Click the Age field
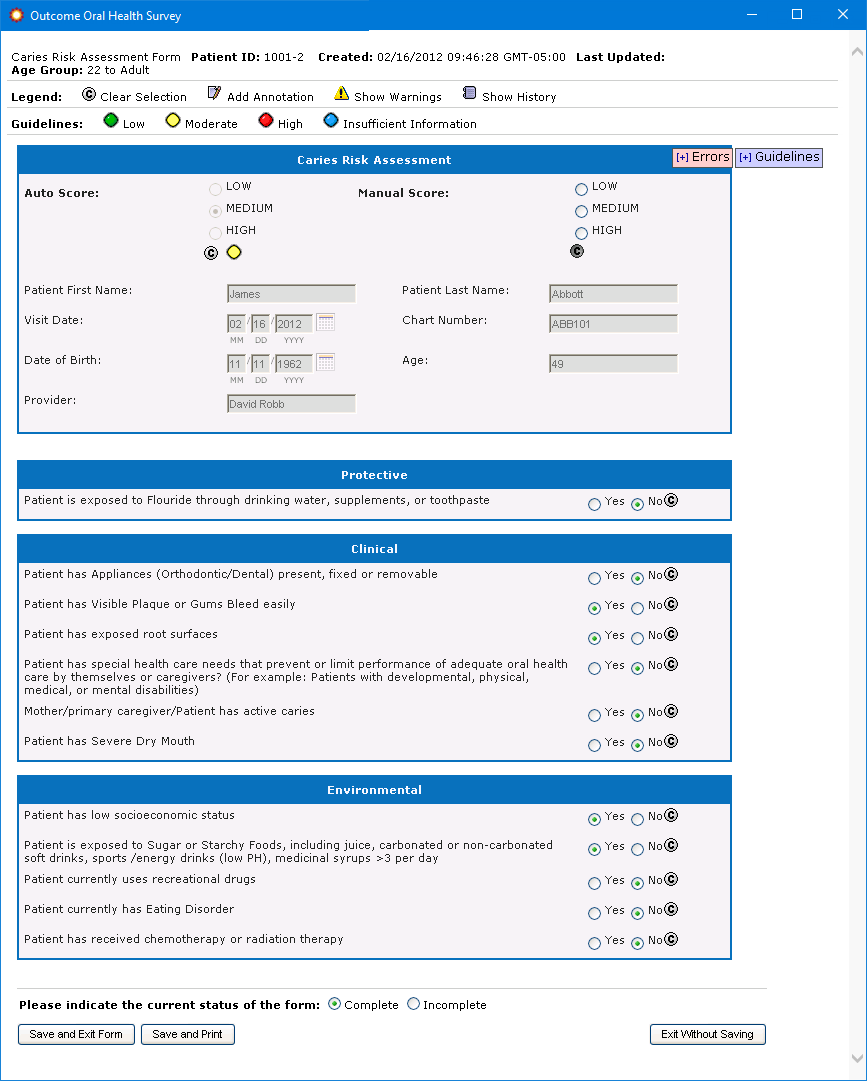 click(613, 364)
